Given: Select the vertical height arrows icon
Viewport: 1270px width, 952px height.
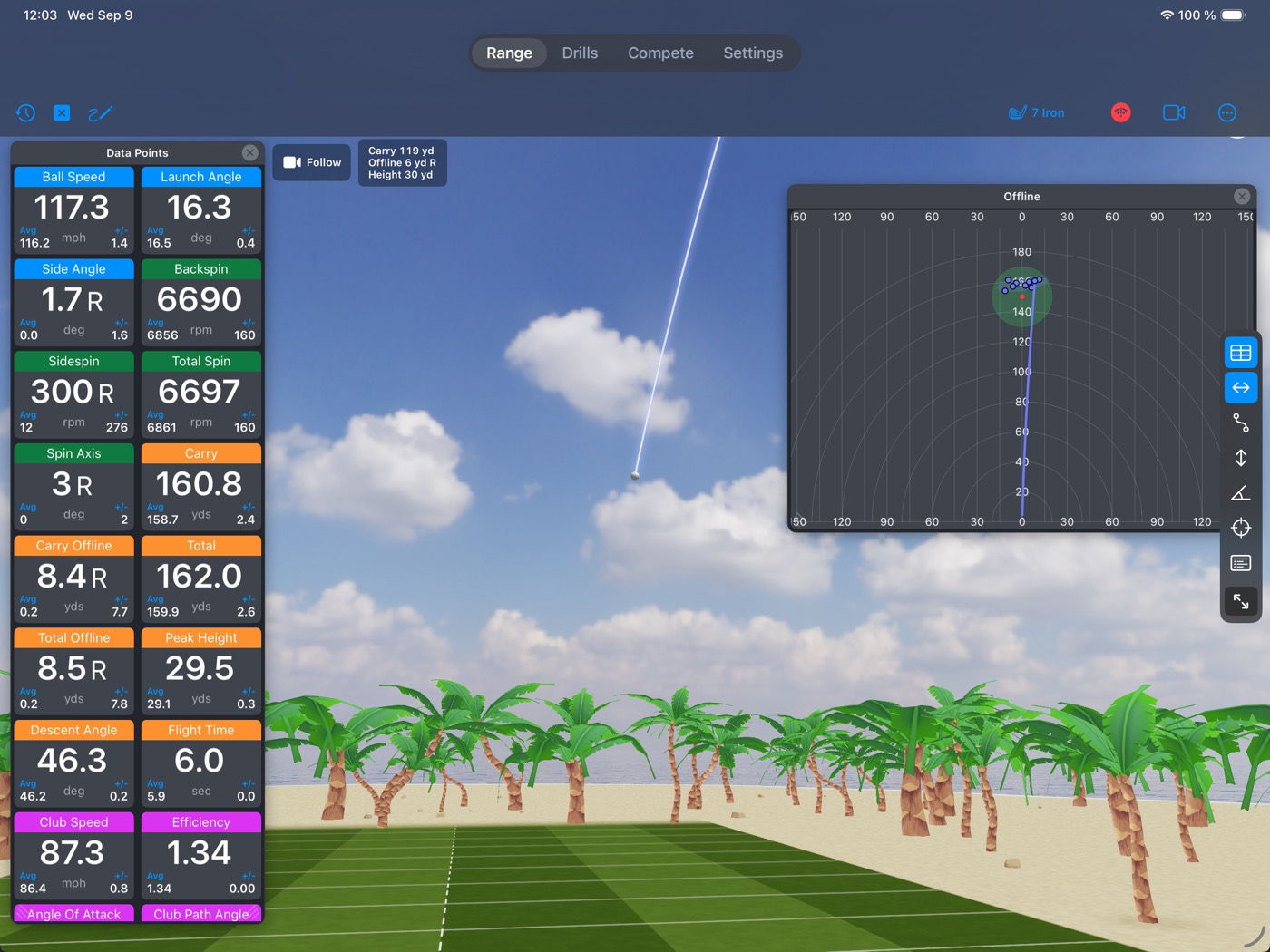Looking at the screenshot, I should coord(1241,458).
